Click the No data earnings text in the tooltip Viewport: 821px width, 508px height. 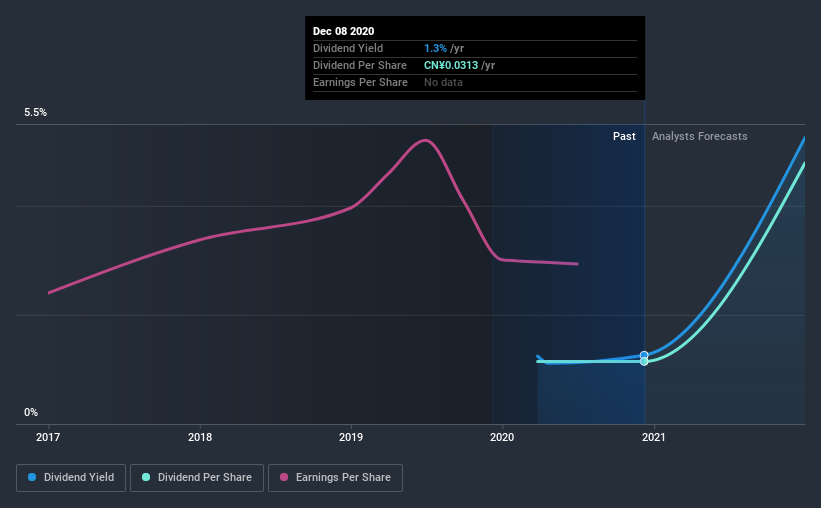(x=443, y=82)
